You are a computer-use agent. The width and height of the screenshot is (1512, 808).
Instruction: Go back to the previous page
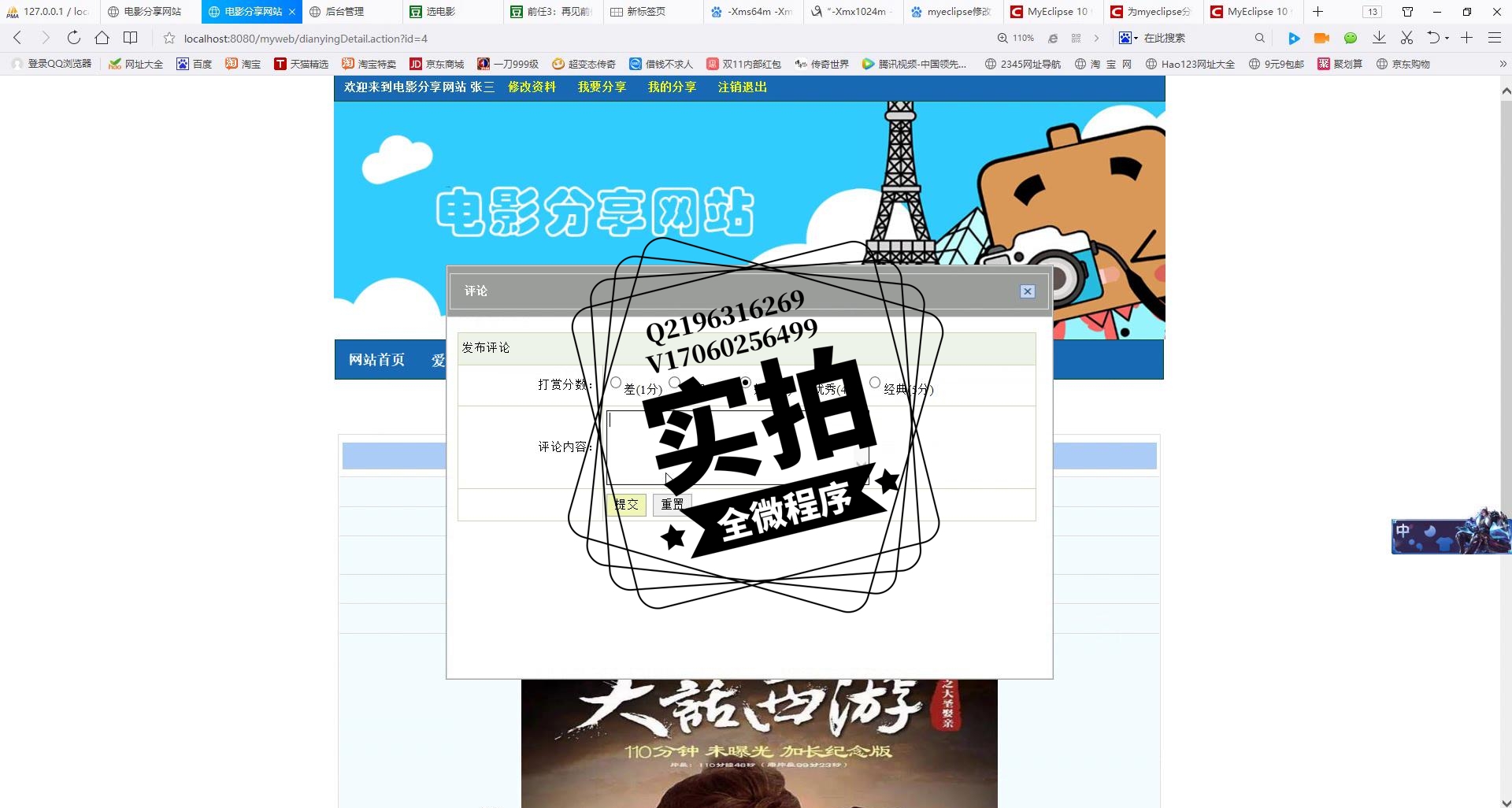(17, 38)
